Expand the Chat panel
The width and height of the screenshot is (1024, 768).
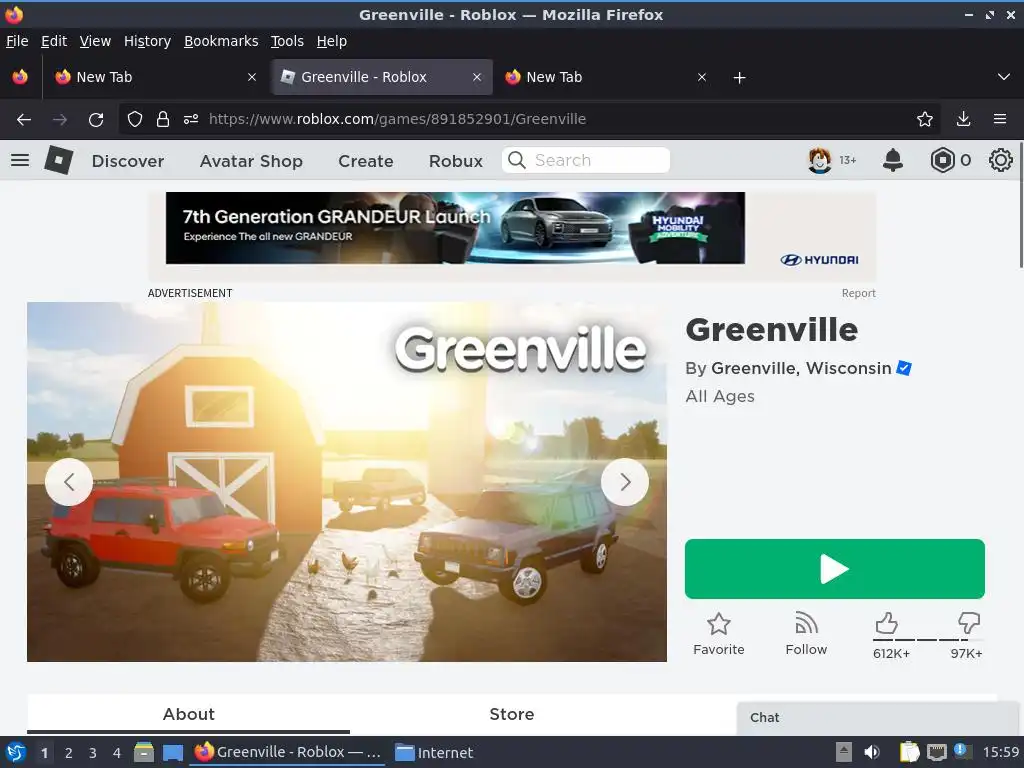coord(878,718)
